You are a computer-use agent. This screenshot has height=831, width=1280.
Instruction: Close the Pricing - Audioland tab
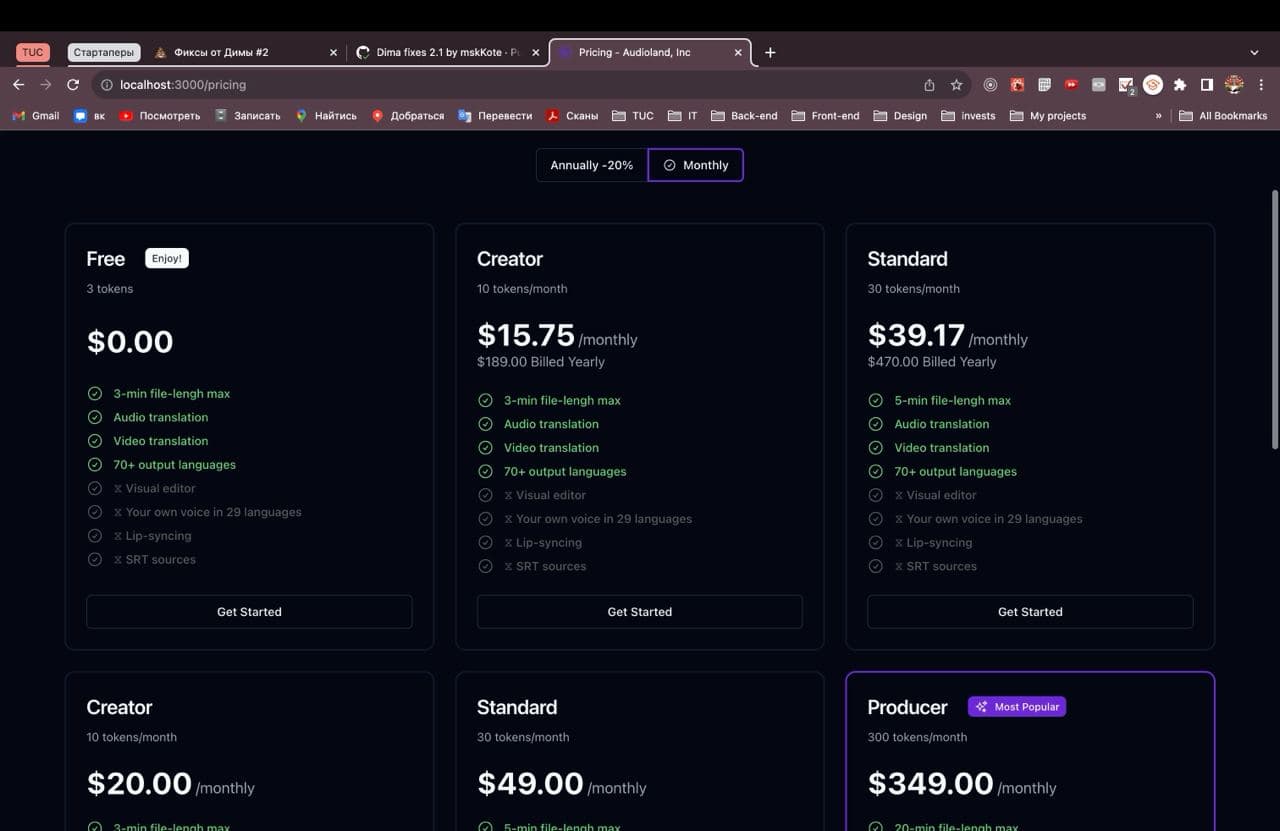point(739,52)
